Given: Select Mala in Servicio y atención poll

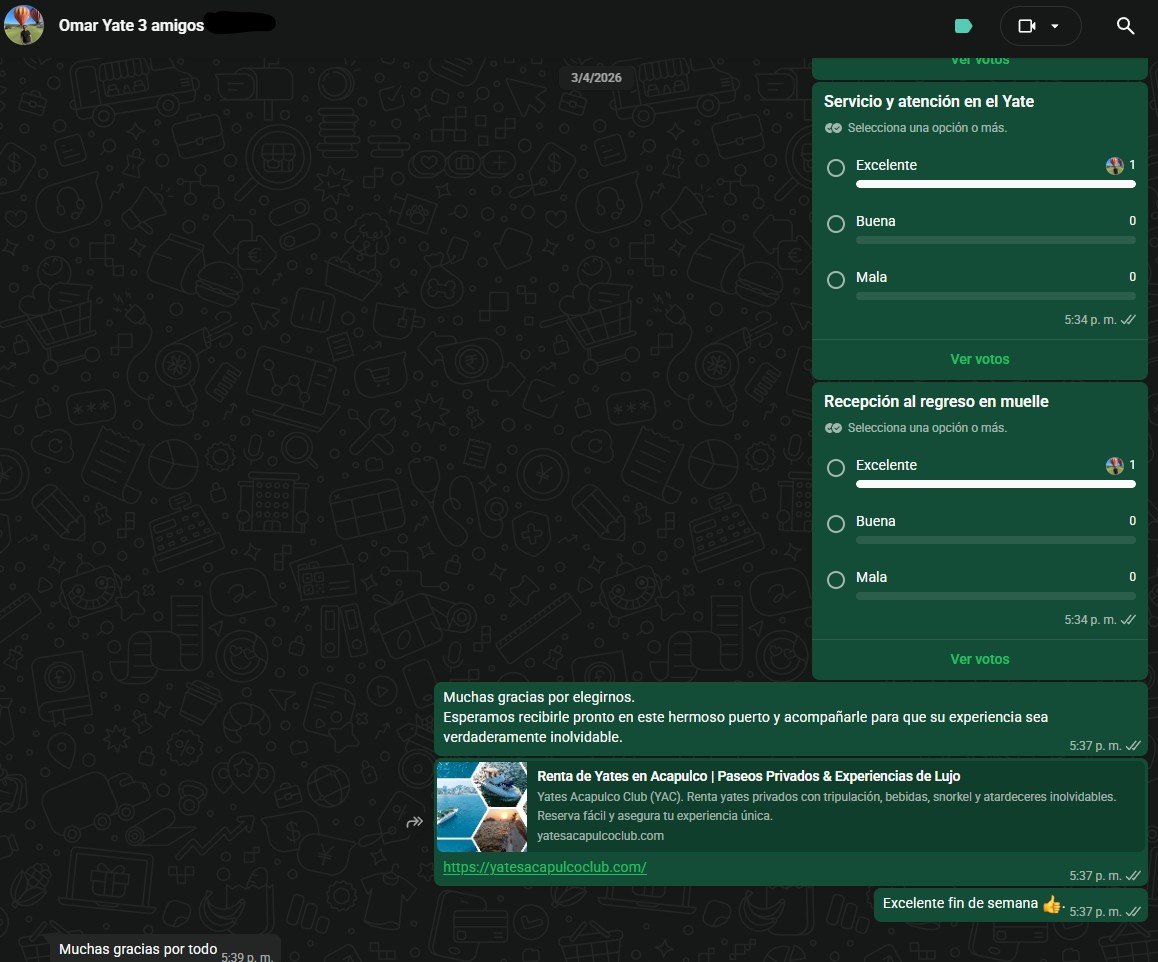Looking at the screenshot, I should [x=835, y=280].
